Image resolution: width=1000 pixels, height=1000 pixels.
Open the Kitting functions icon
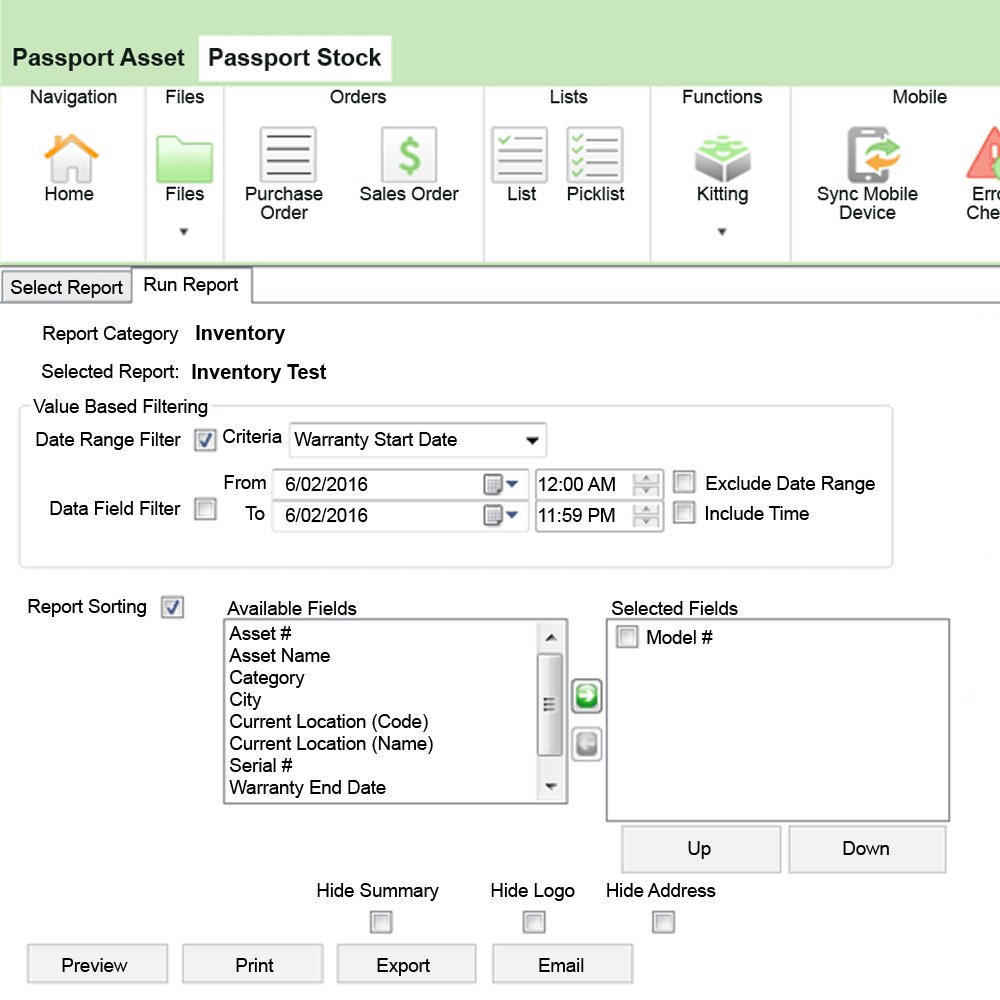click(722, 158)
